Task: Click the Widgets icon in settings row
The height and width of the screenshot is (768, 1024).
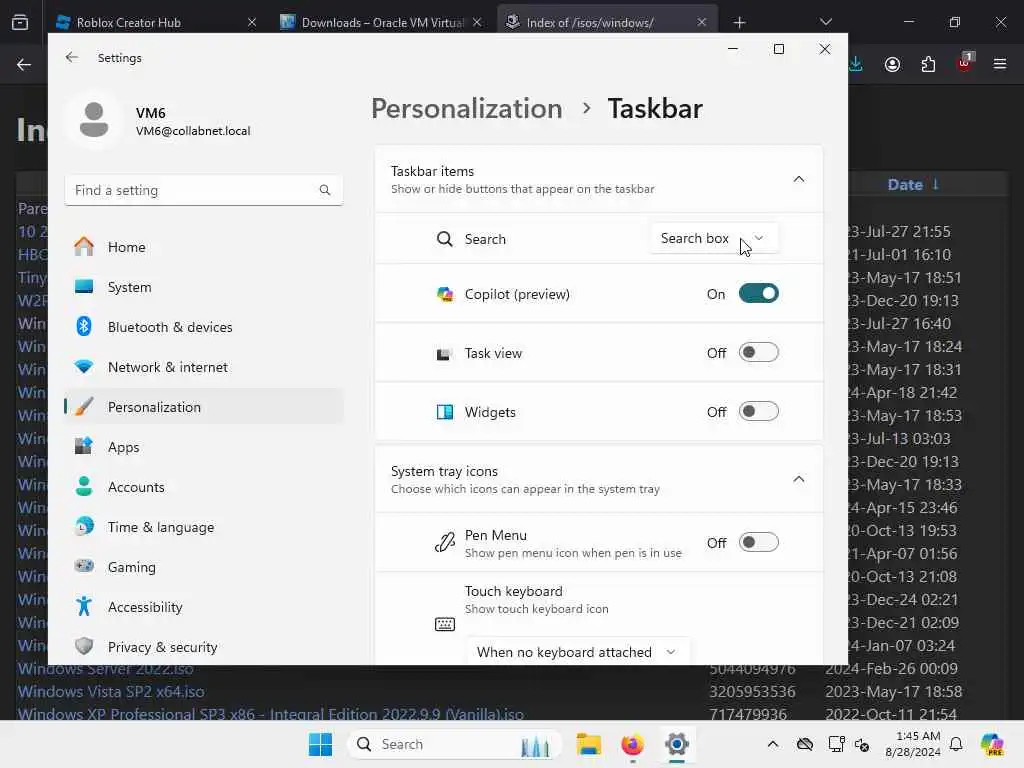Action: click(x=445, y=412)
